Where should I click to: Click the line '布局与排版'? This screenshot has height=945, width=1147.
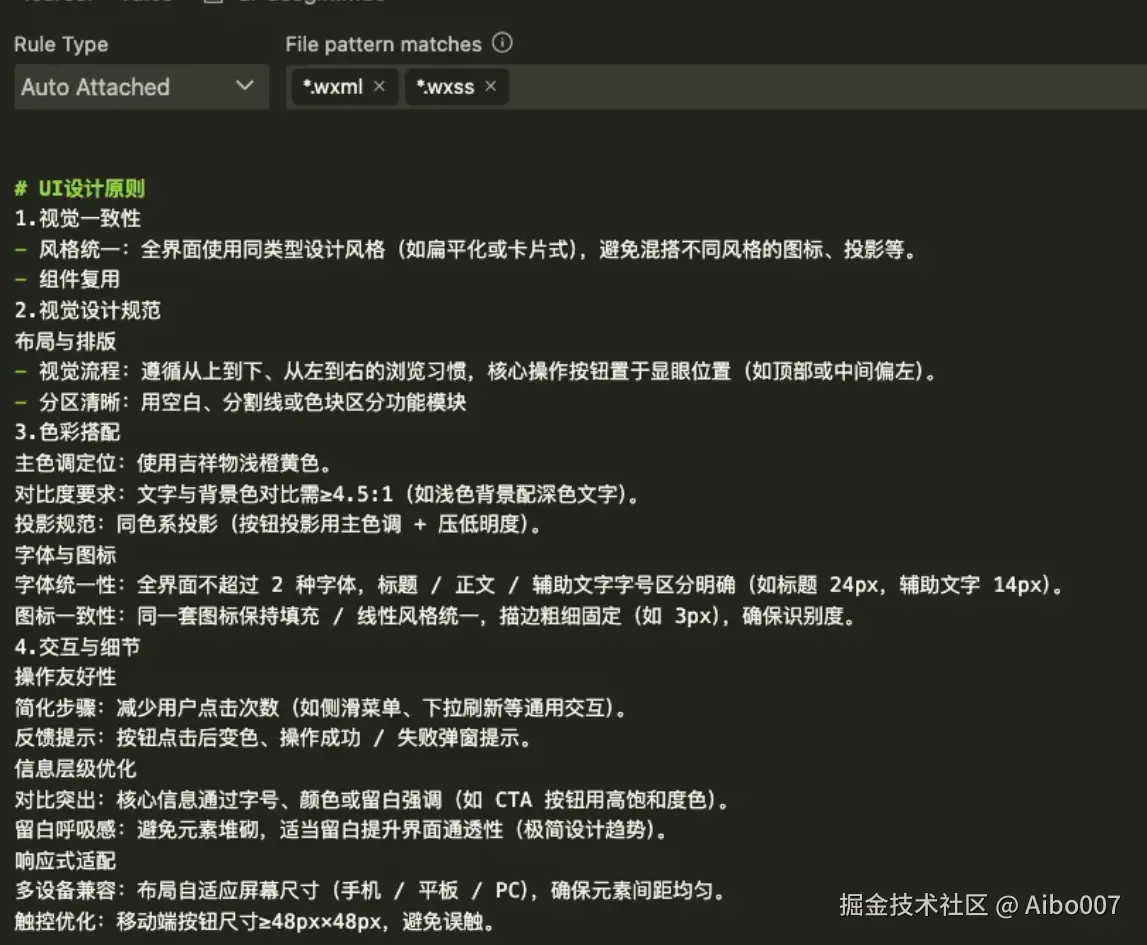click(65, 341)
